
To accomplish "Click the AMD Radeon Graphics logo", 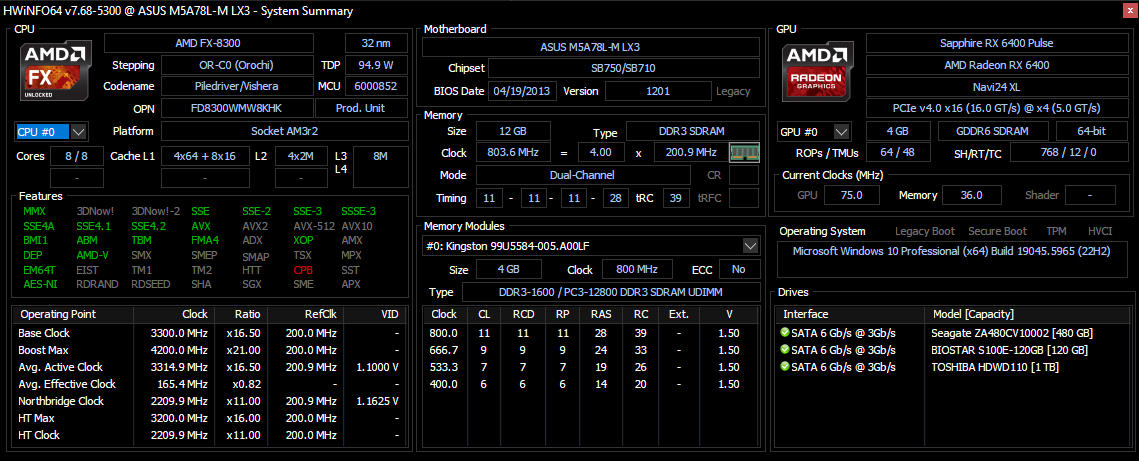I will click(818, 70).
